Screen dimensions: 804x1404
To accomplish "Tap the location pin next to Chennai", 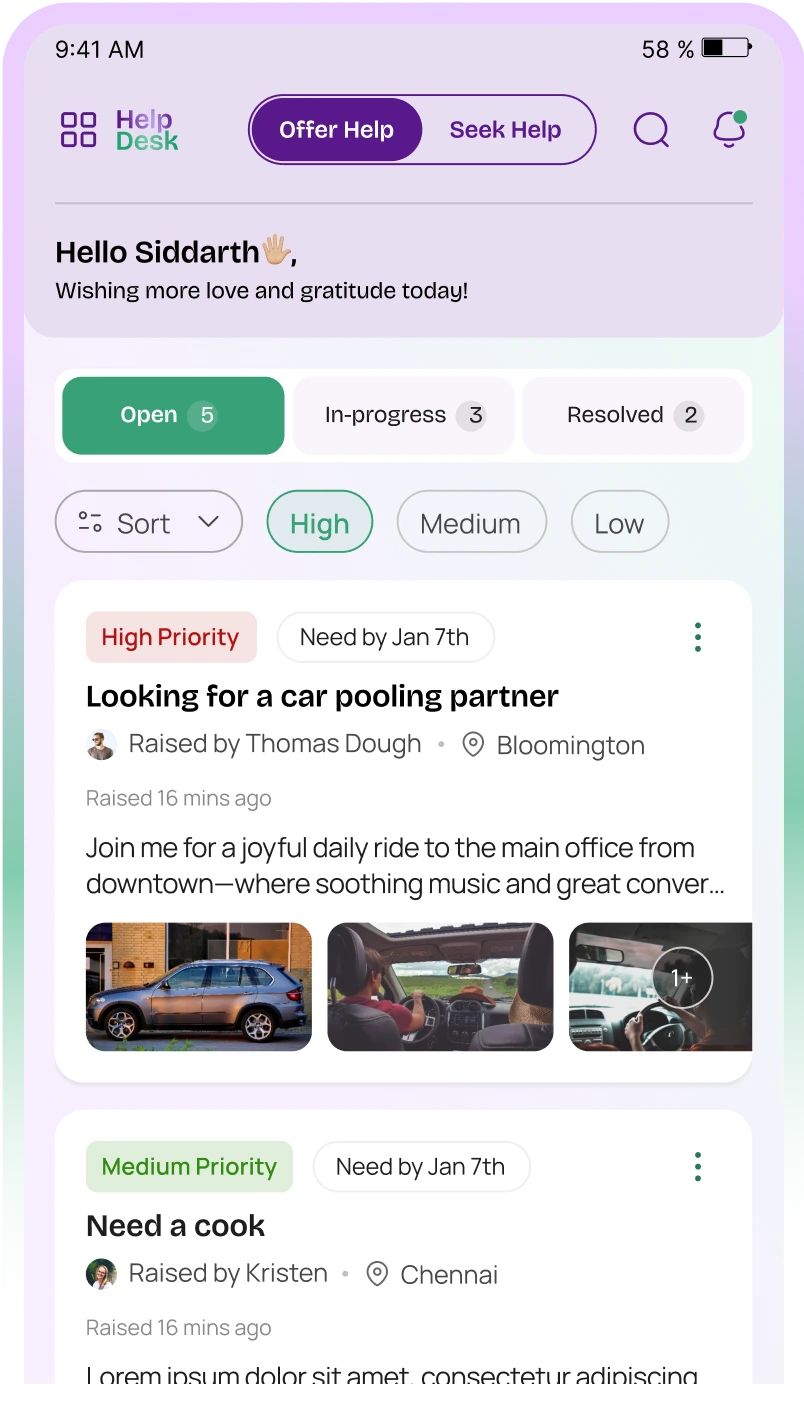I will (x=377, y=1274).
